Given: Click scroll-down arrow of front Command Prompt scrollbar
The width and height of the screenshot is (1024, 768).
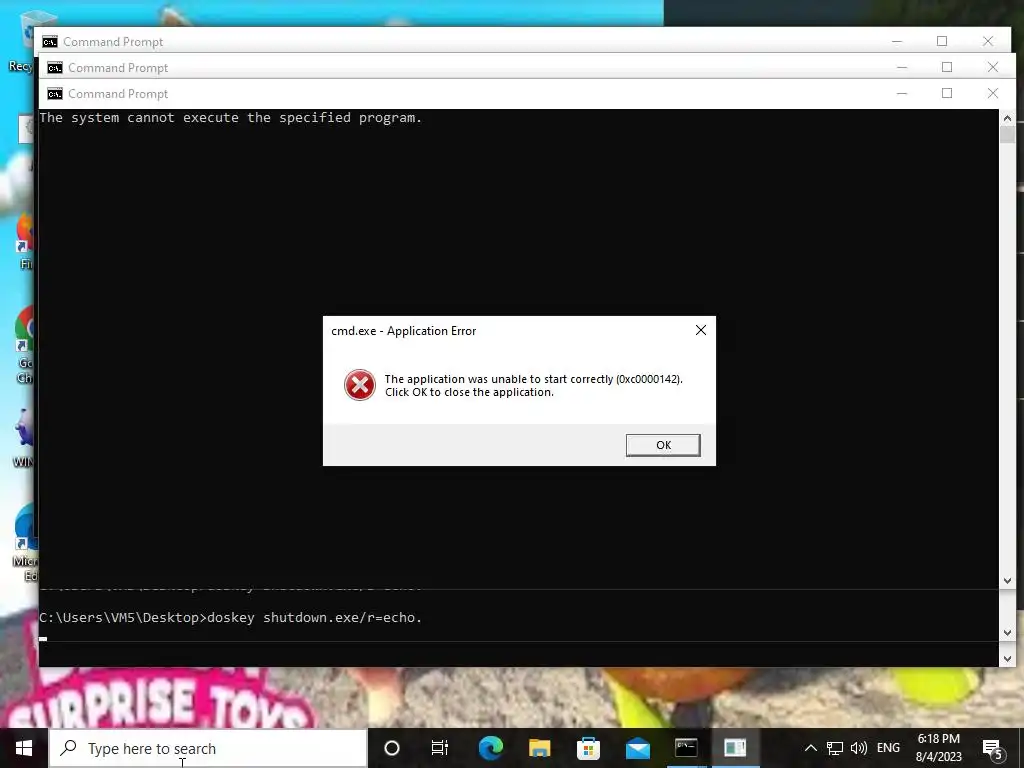Looking at the screenshot, I should click(1007, 581).
